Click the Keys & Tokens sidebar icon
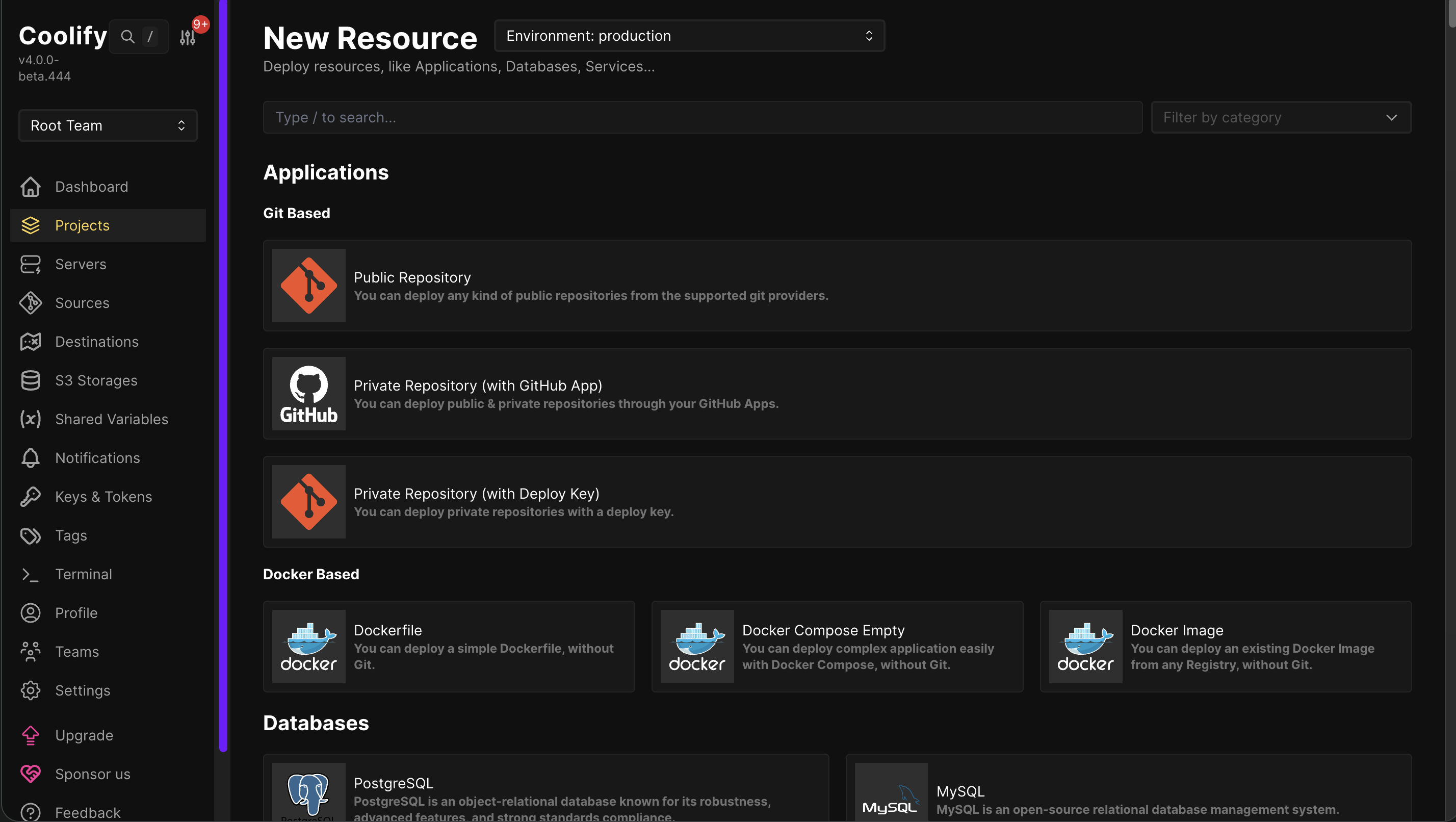The height and width of the screenshot is (822, 1456). click(x=31, y=496)
